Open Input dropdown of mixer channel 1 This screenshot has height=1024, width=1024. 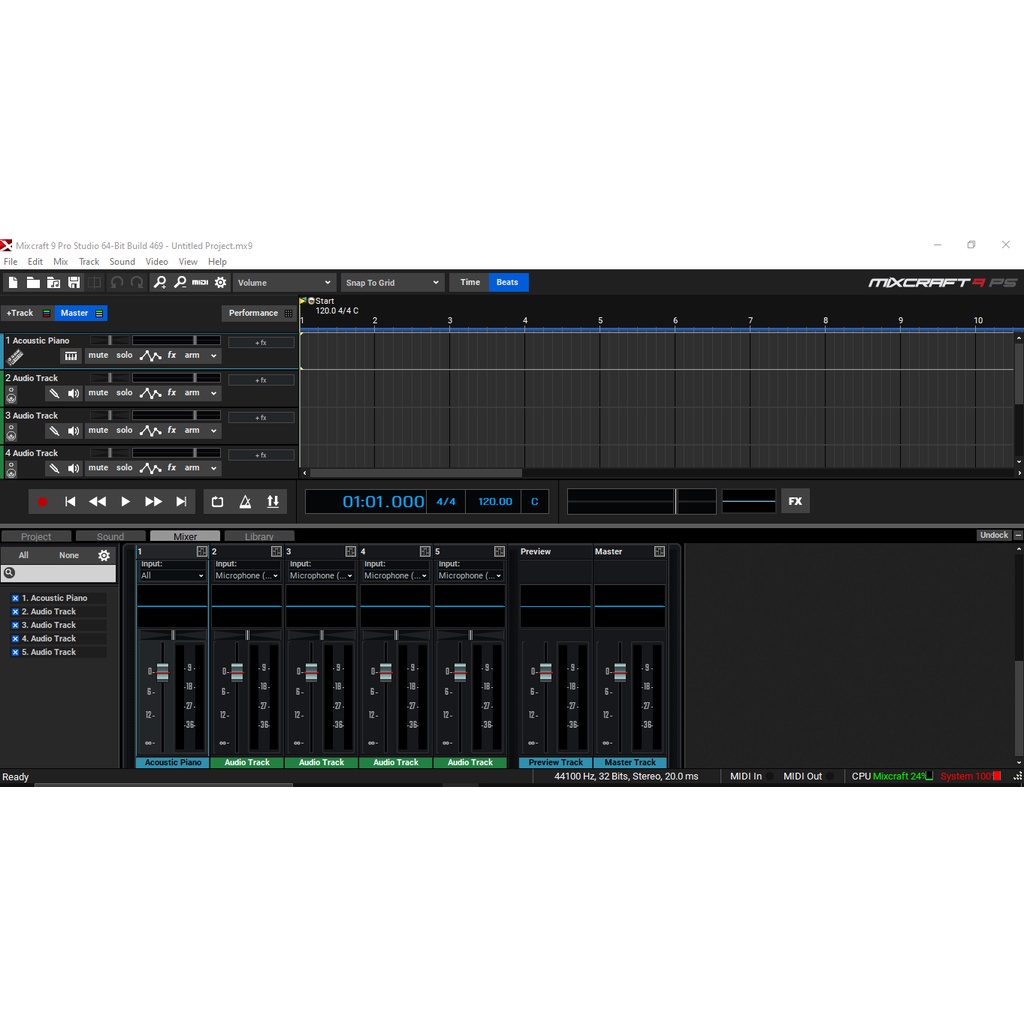(172, 575)
